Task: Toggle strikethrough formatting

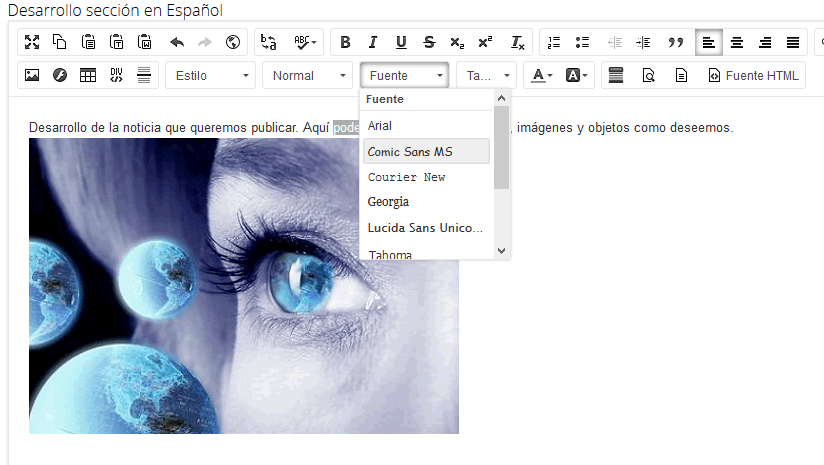Action: coord(429,42)
